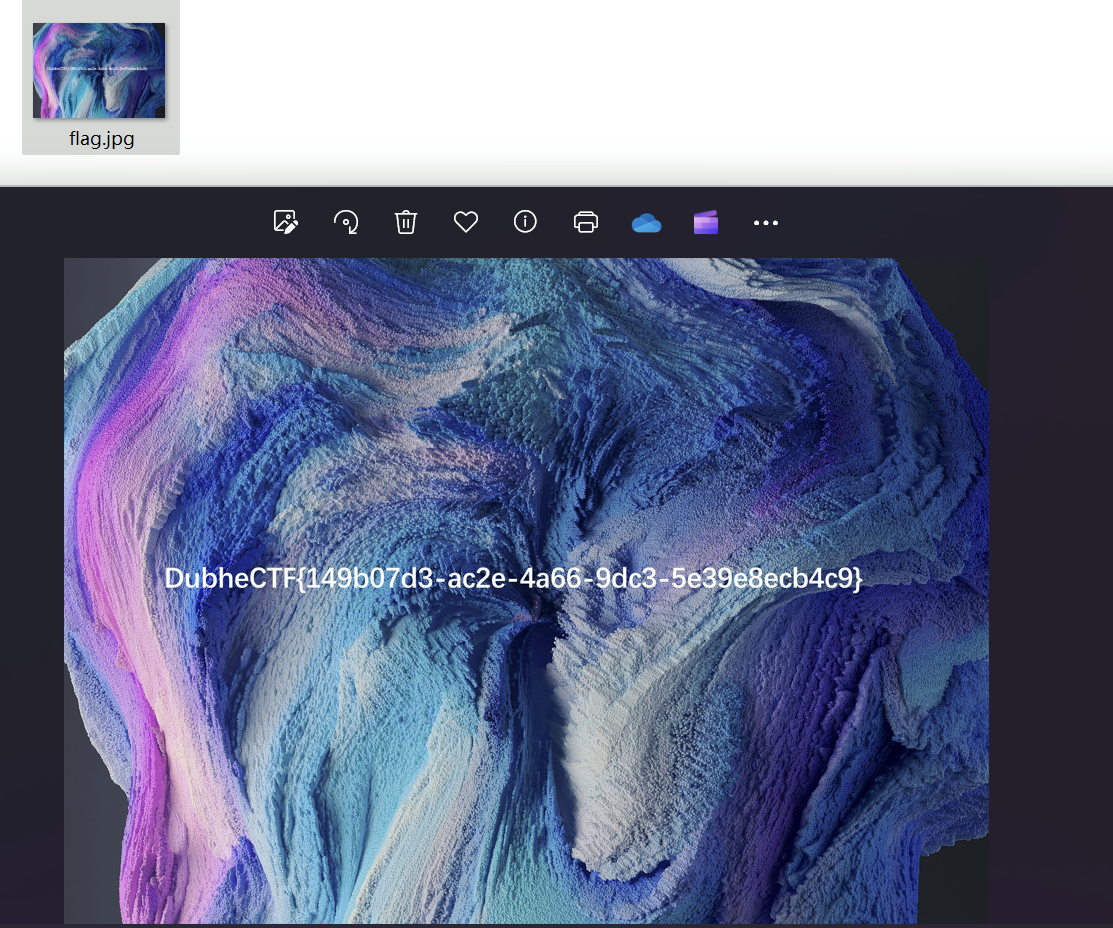Delete the photo using the trash icon
1113x928 pixels.
point(405,222)
